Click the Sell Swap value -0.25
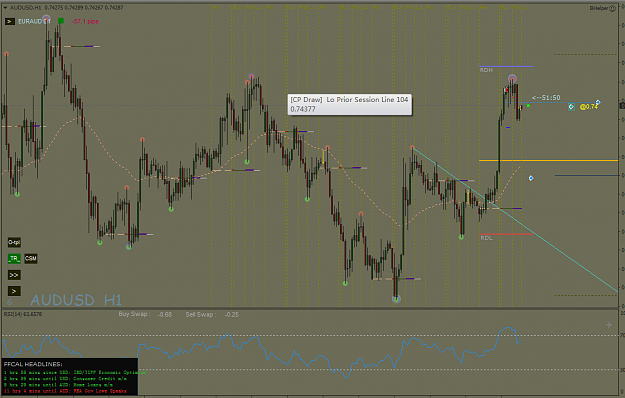Screen dimensions: 625x398 coord(232,314)
